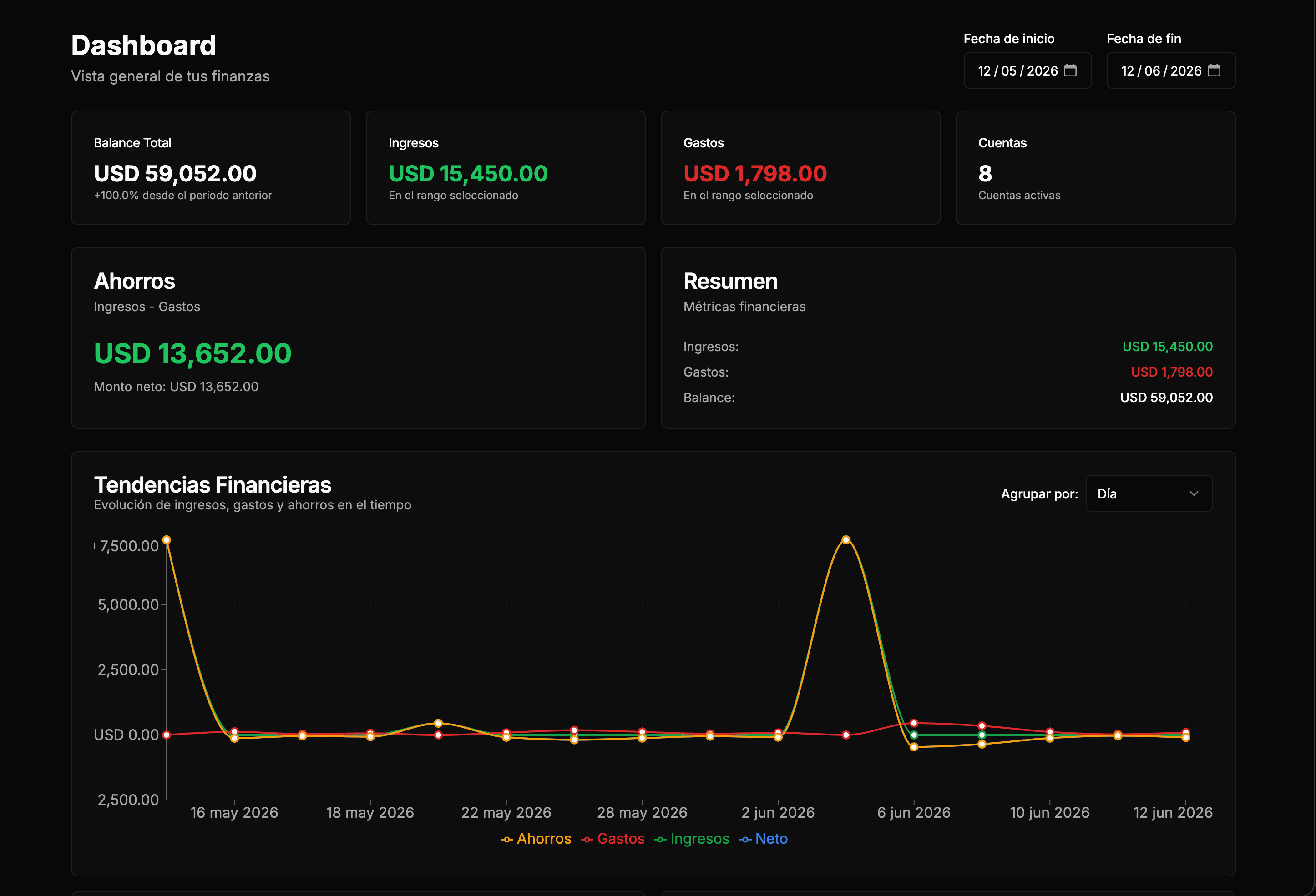
Task: Click the Tendencias Financieras heading
Action: click(213, 485)
